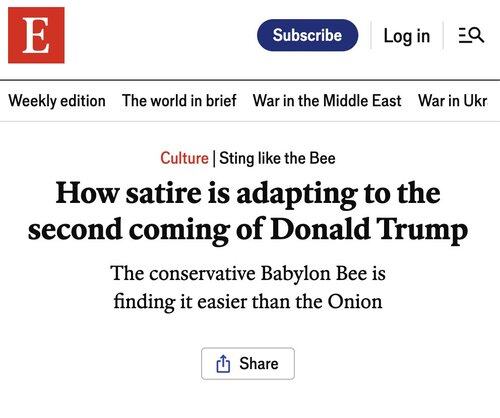Click the blue Subscribe button
Screen dimensions: 500x418
click(307, 35)
